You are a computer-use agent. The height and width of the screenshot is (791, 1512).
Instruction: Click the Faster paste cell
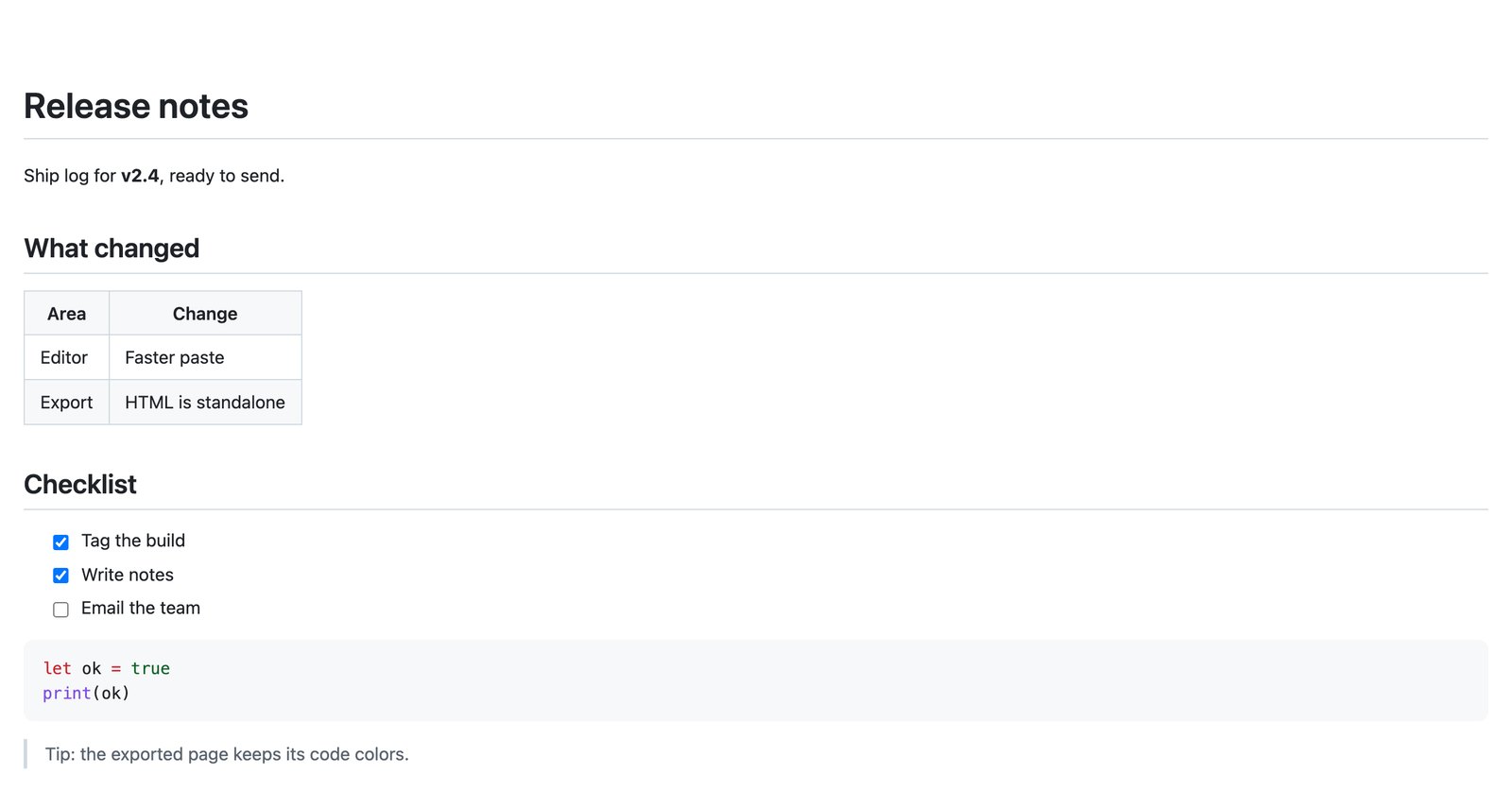coord(205,358)
